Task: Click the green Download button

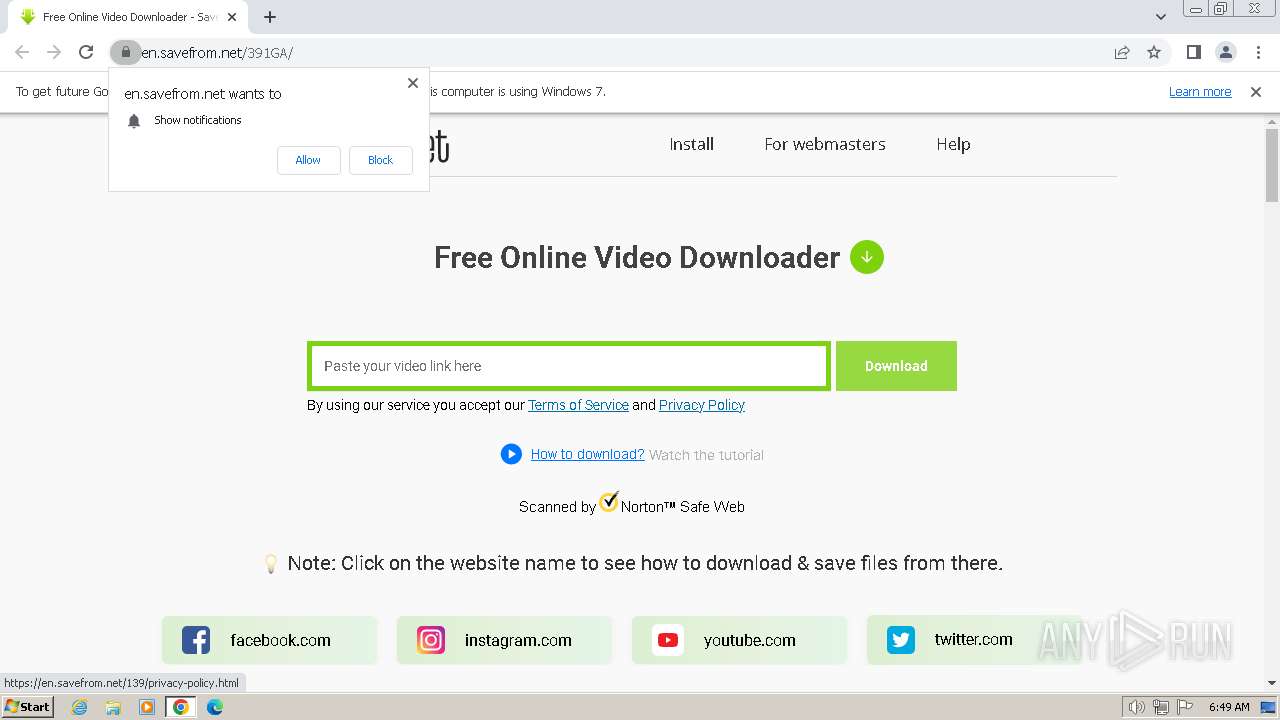Action: pyautogui.click(x=896, y=366)
